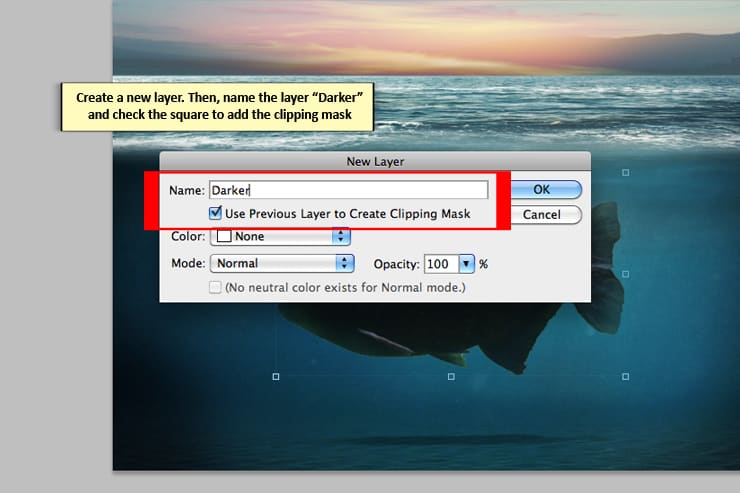
Task: Expand the Mode dropdown showing Normal
Action: 281,263
